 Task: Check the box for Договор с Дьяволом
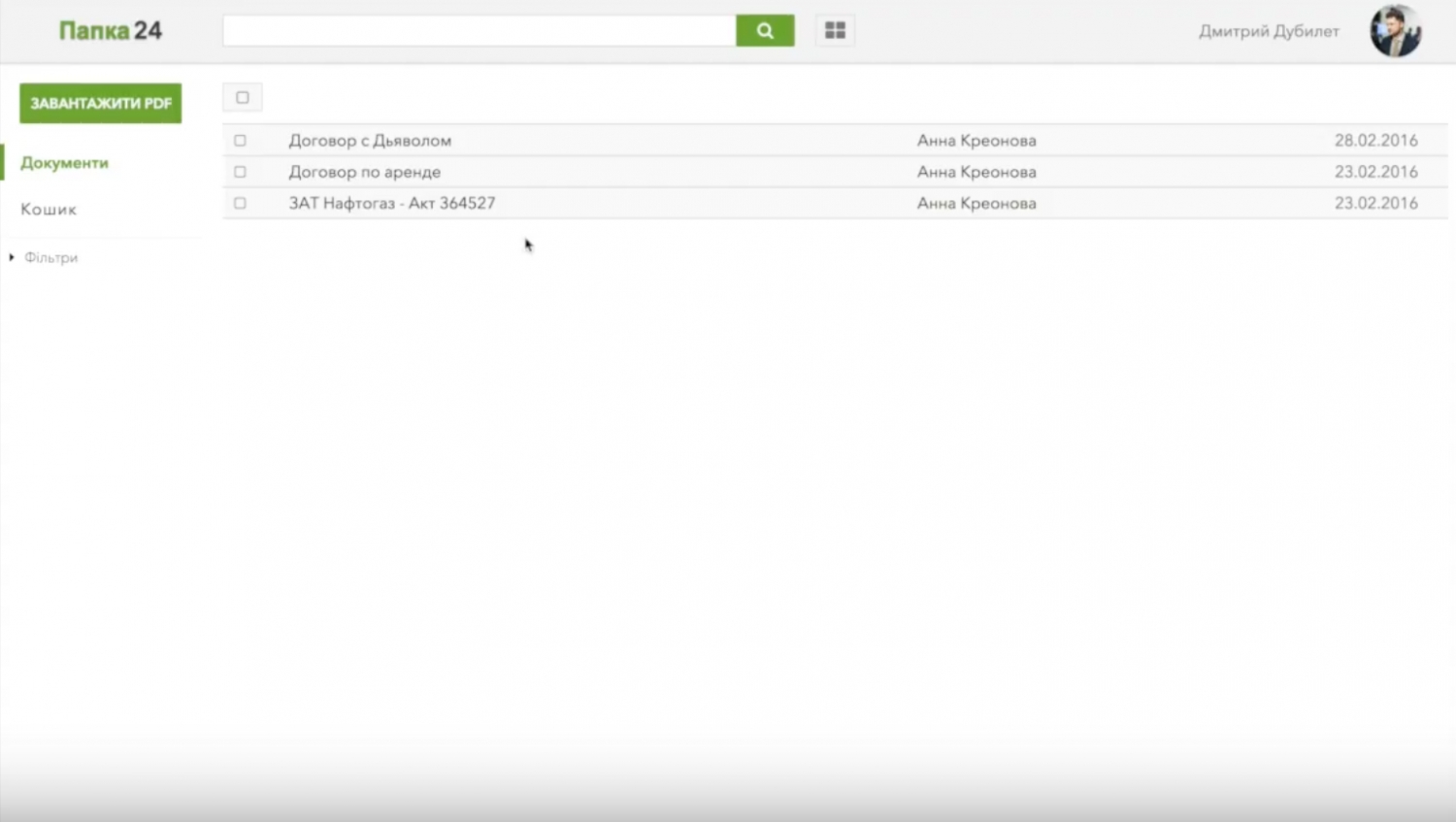click(x=240, y=141)
